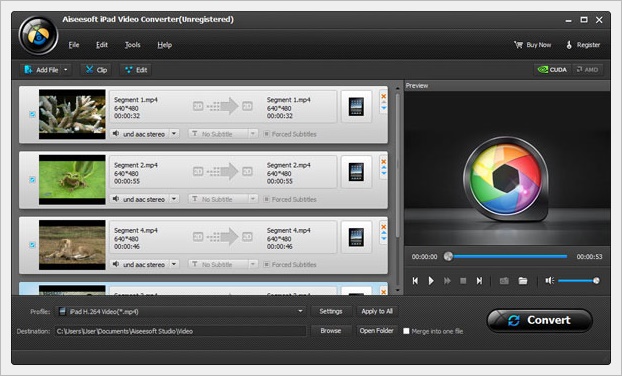
Task: Uncheck the Segment 1.mp4 checkbox
Action: click(x=33, y=114)
